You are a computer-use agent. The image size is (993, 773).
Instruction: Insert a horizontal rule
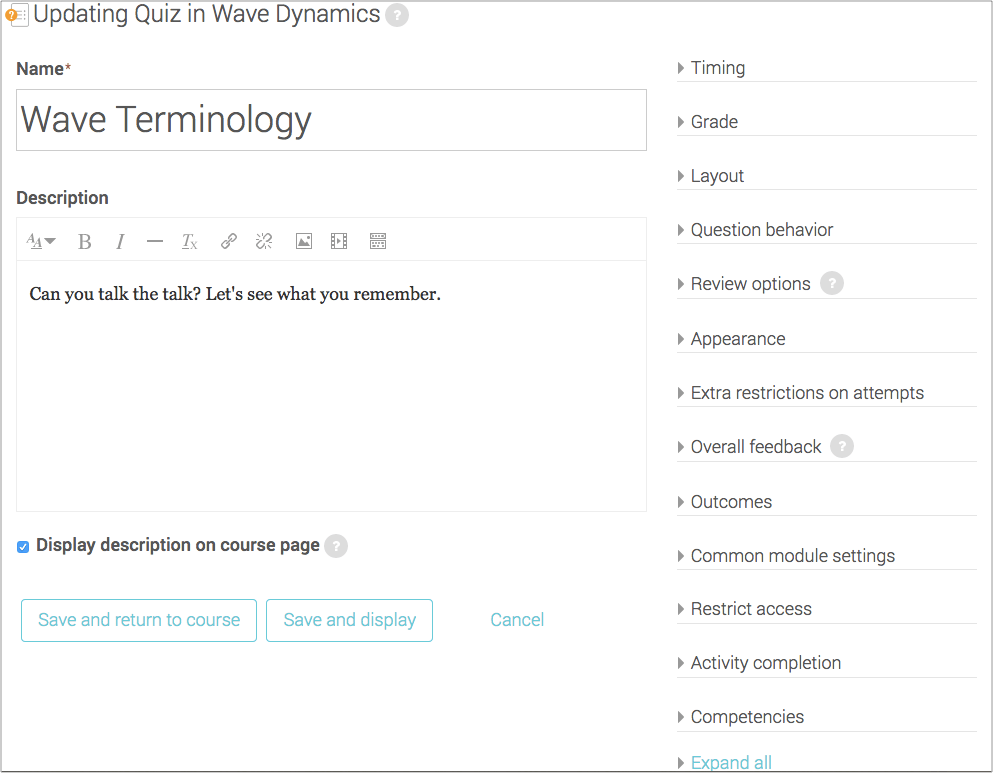(154, 240)
